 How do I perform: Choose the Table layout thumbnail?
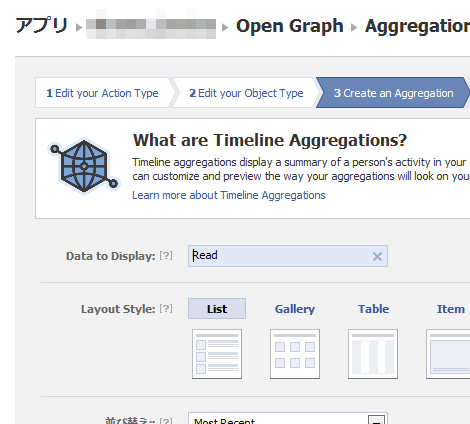(x=373, y=354)
